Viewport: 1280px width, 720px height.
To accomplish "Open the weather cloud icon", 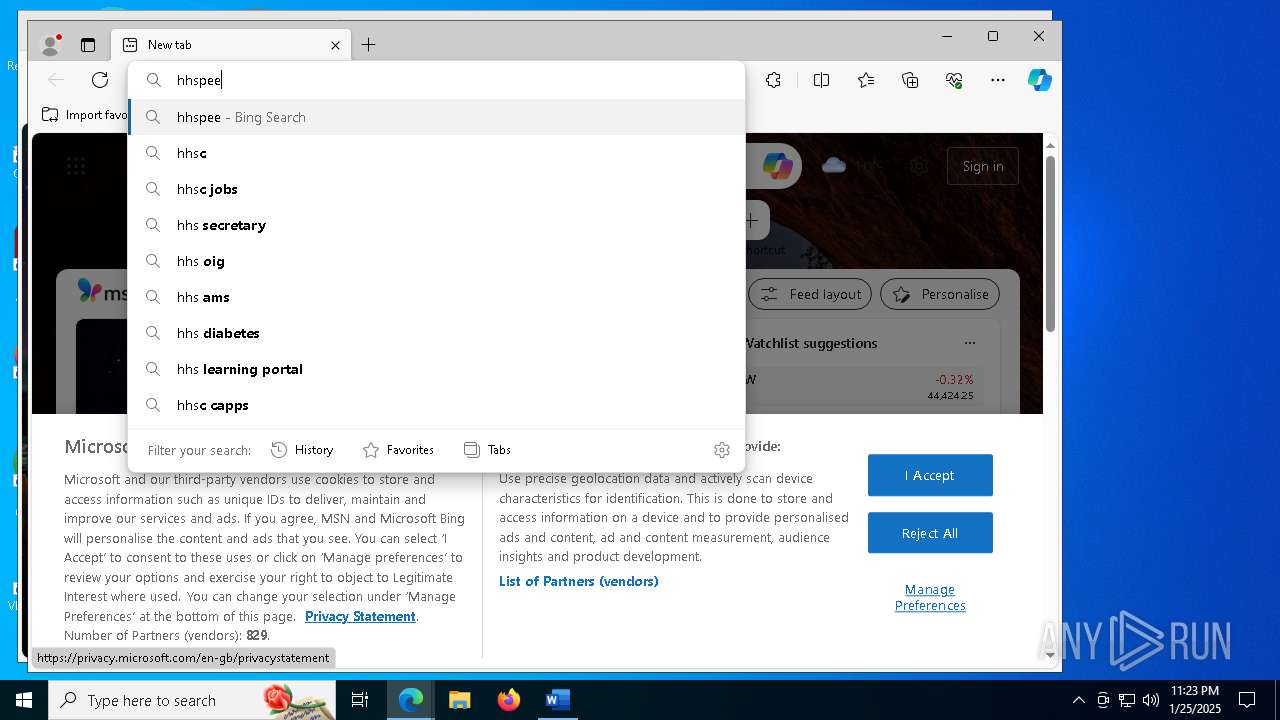I will pos(834,166).
